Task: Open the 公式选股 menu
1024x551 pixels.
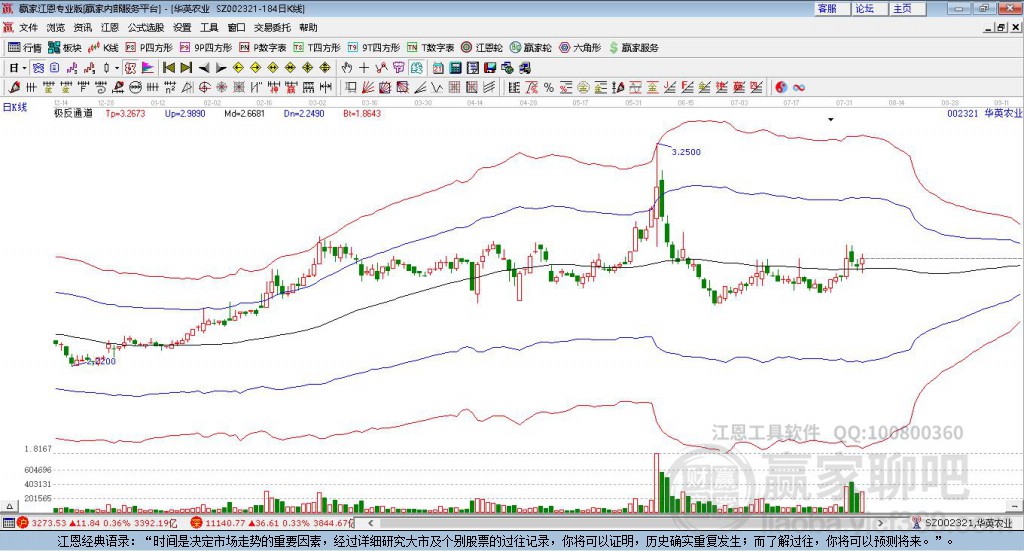Action: tap(146, 27)
